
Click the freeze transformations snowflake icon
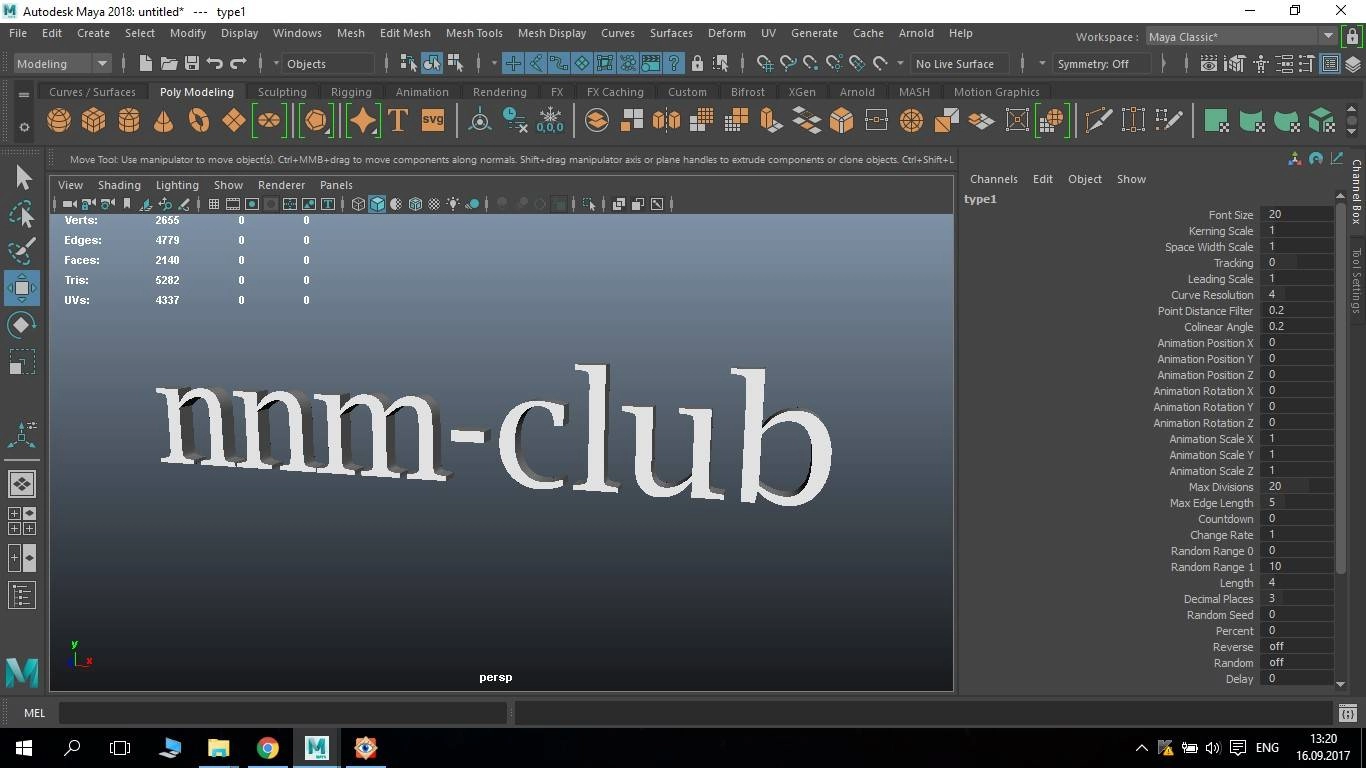click(x=550, y=121)
